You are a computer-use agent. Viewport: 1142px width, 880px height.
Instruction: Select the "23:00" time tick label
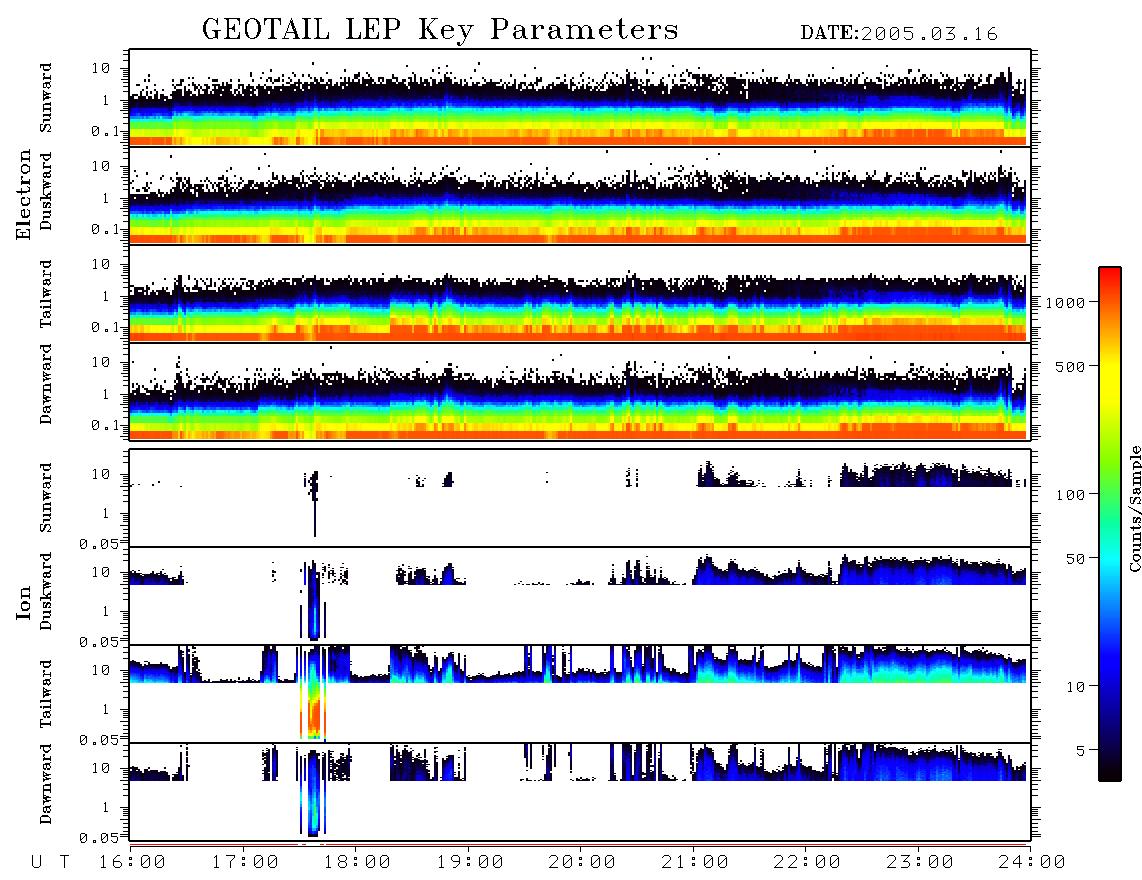(920, 863)
